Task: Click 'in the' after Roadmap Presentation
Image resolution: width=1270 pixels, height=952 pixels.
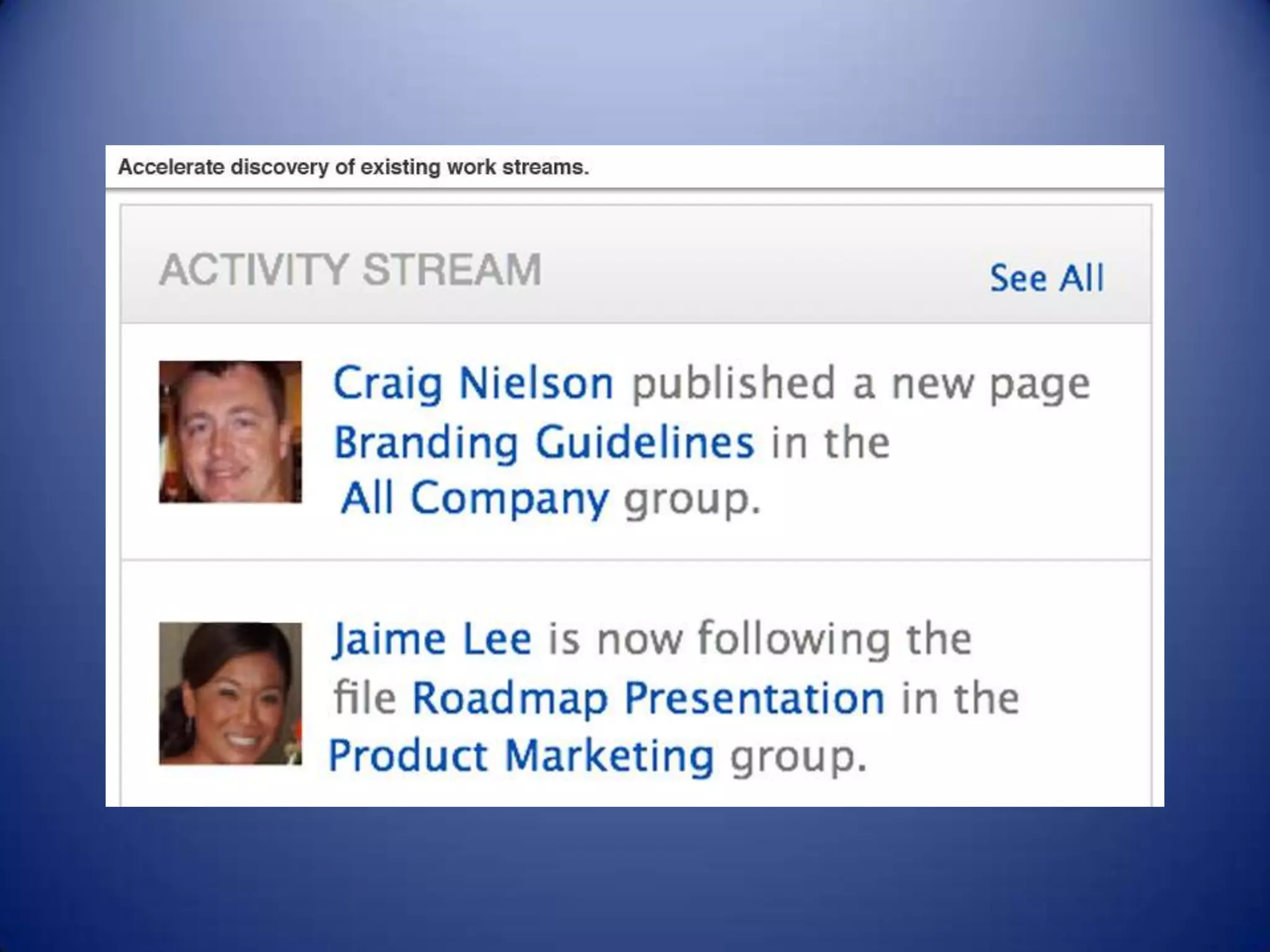Action: 959,699
